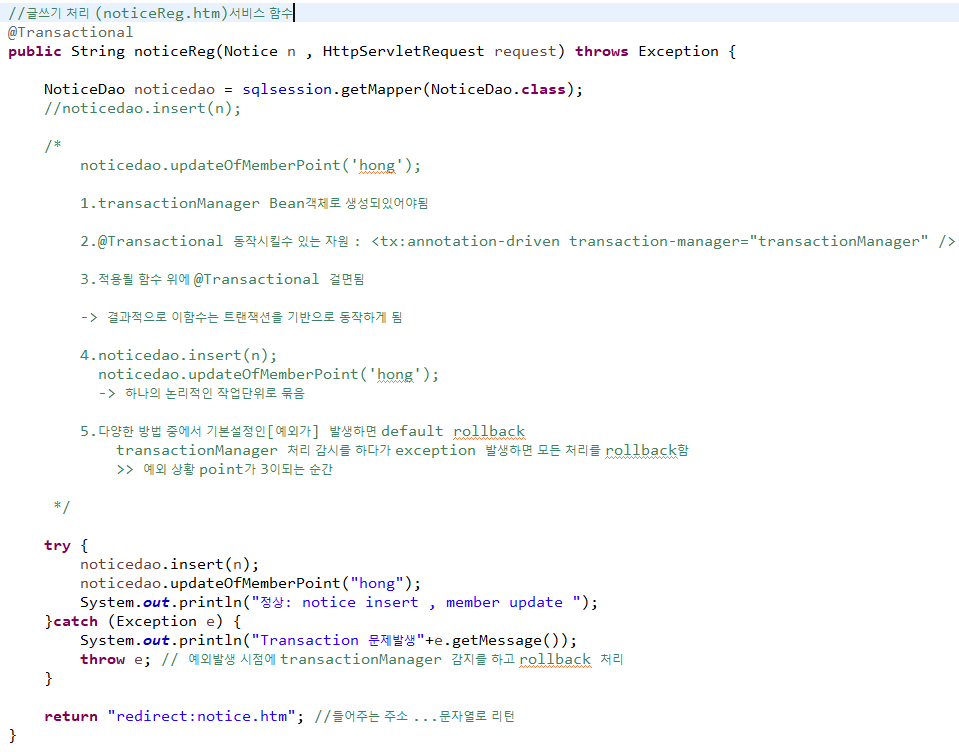Click e.getMessage() in the catch block
959x752 pixels.
(500, 640)
